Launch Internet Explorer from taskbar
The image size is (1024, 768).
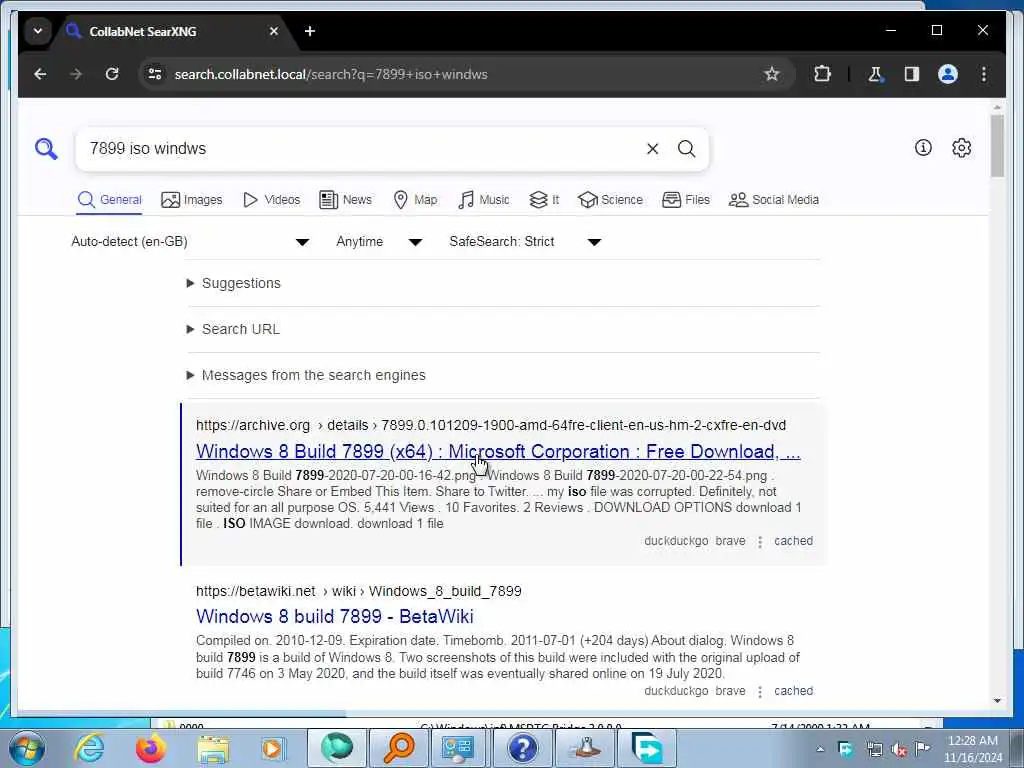pos(89,748)
